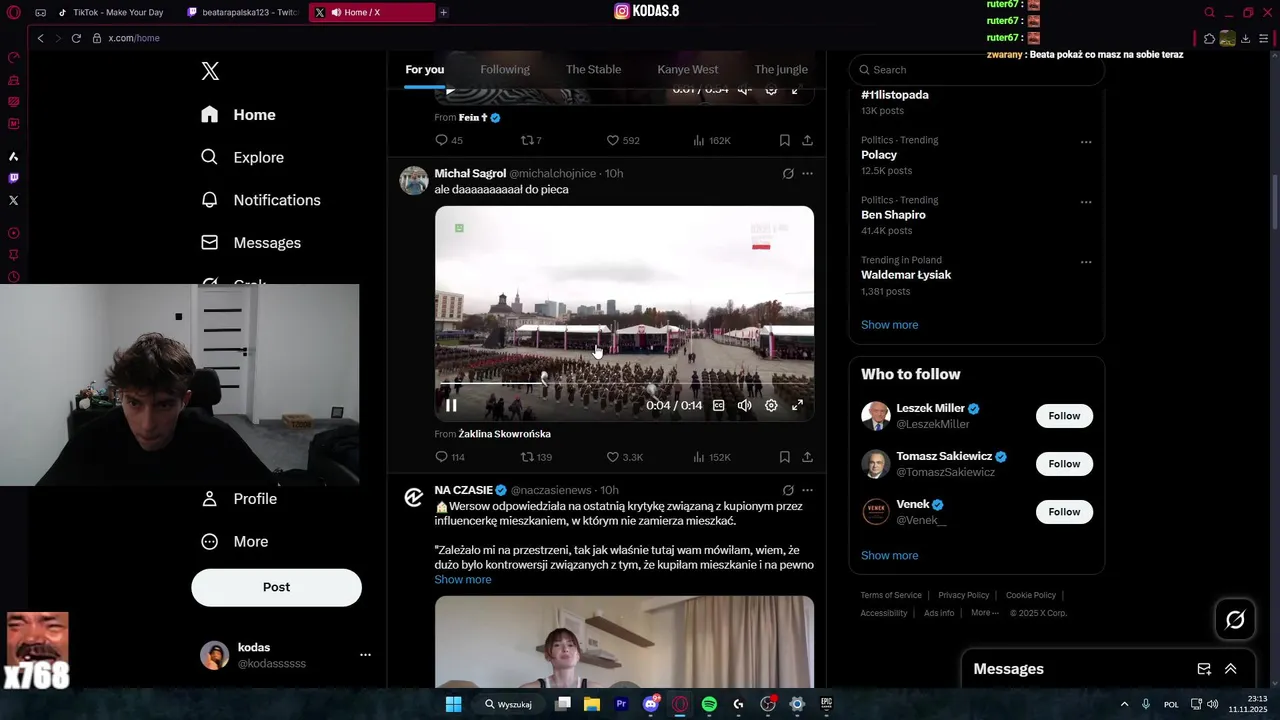Open the floating Grok button
This screenshot has height=720, width=1280.
tap(1235, 620)
